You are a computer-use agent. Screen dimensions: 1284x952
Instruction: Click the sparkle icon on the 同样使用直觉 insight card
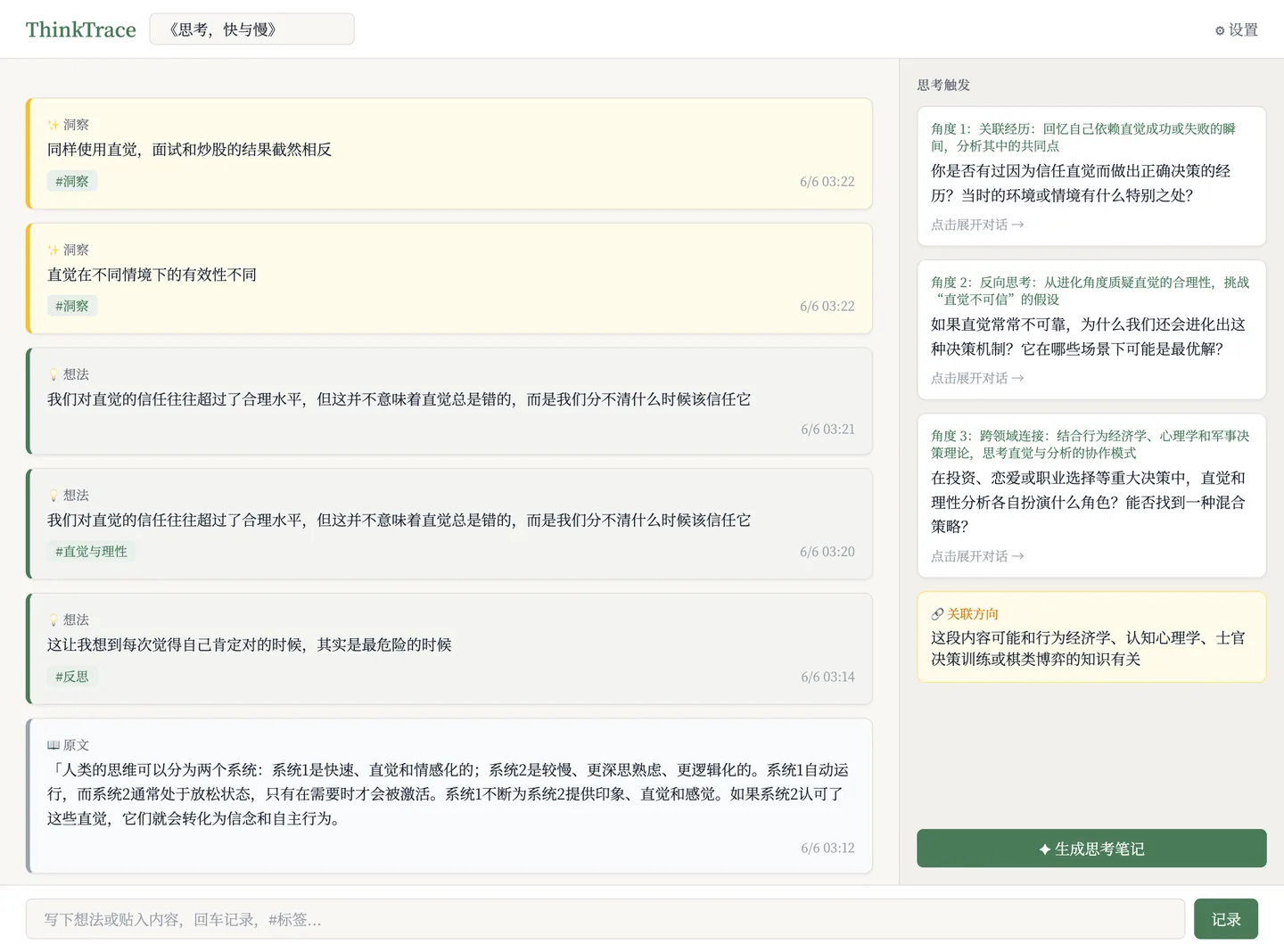53,125
